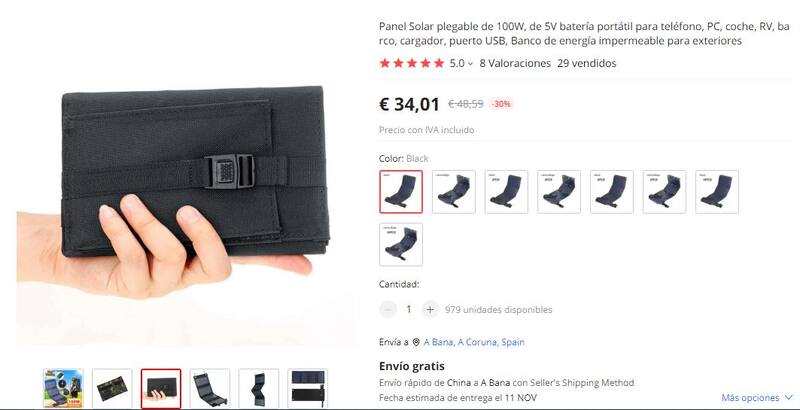Select the second color variant swatch

pyautogui.click(x=454, y=192)
